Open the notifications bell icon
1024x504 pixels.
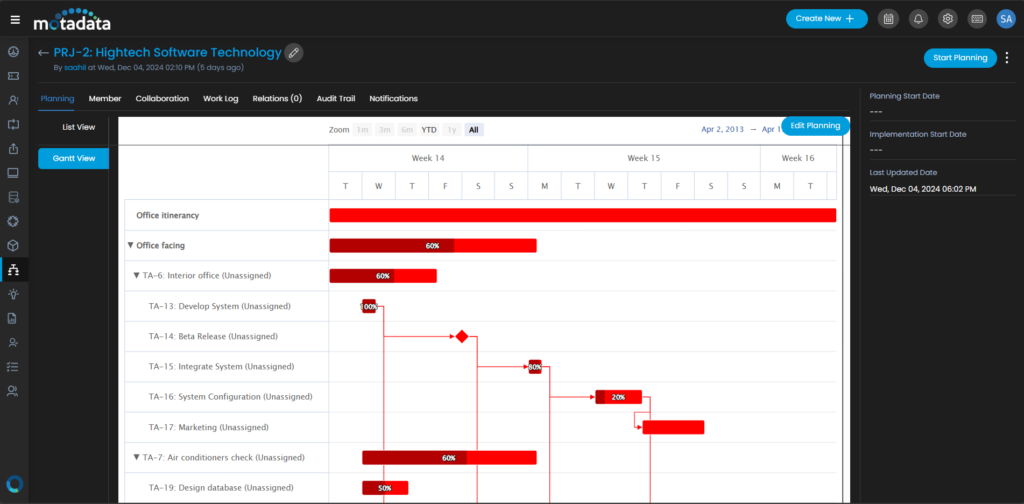918,19
